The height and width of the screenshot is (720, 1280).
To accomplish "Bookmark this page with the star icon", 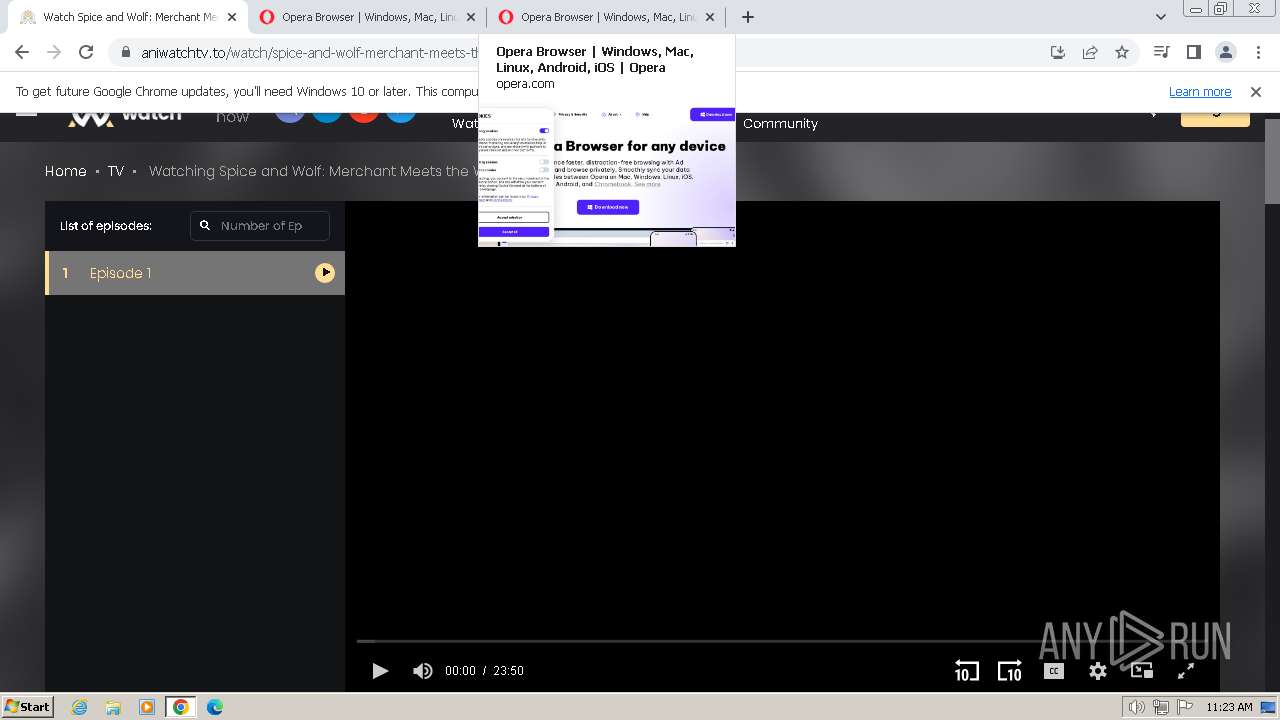I will click(1122, 52).
